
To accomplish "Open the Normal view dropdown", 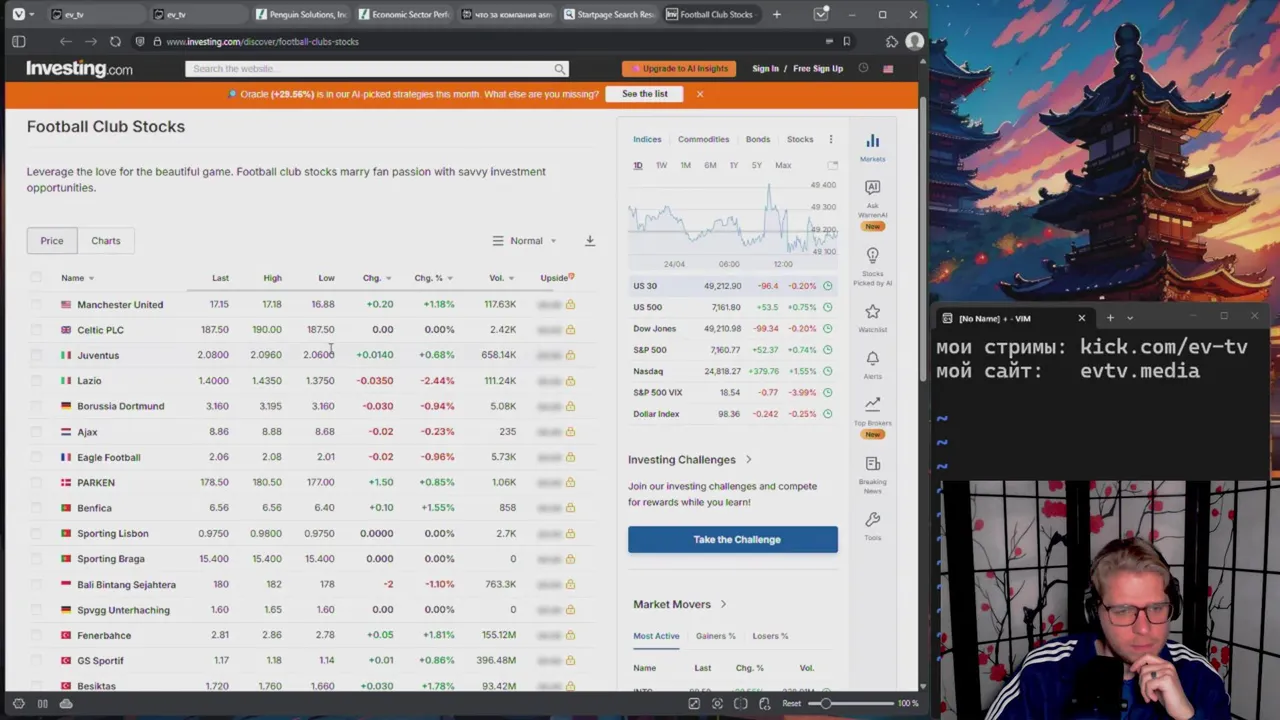I will [525, 240].
